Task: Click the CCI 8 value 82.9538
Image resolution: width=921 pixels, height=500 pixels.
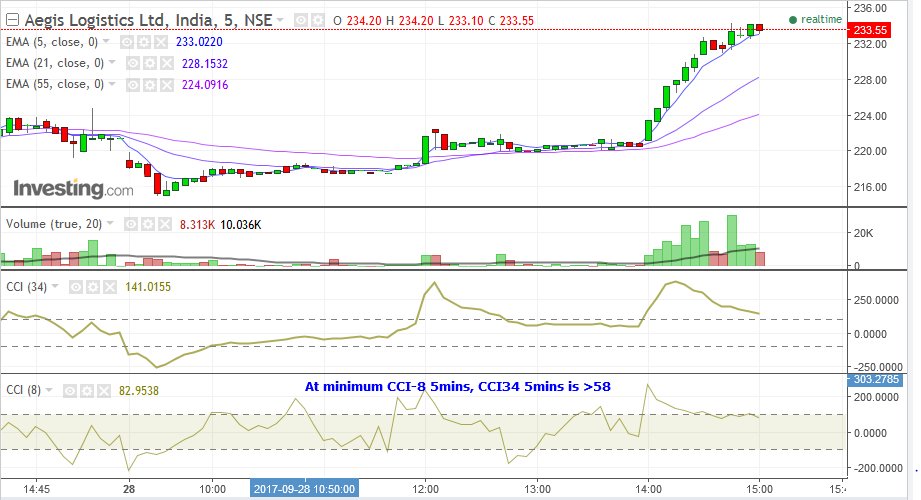Action: (x=139, y=391)
